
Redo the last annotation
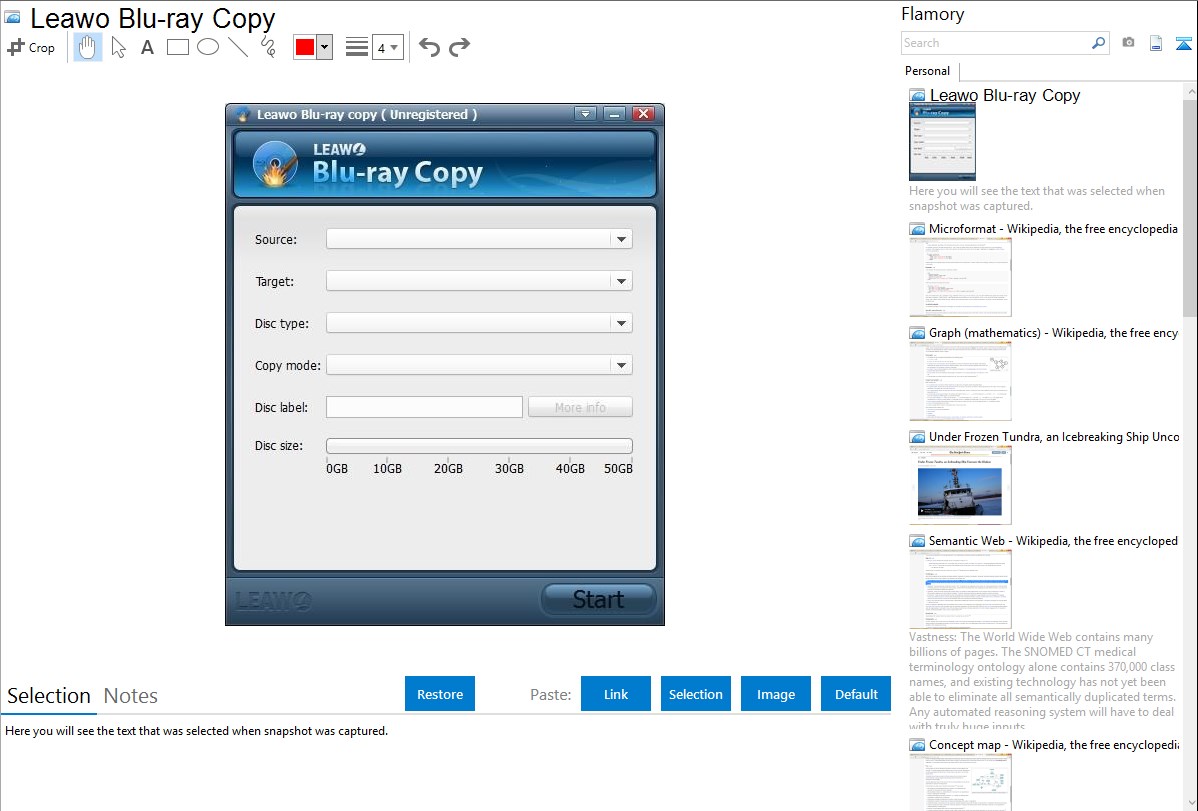coord(459,47)
